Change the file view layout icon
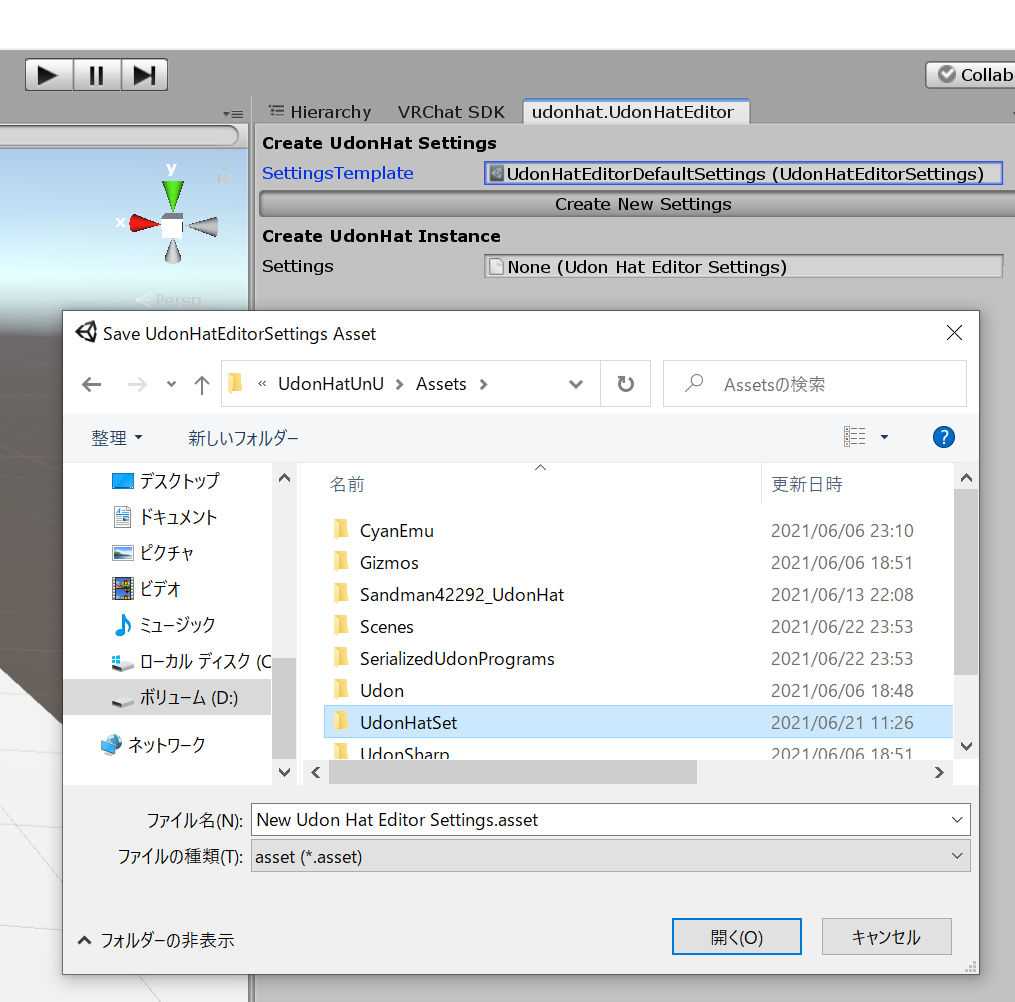The width and height of the screenshot is (1015, 1002). 854,437
